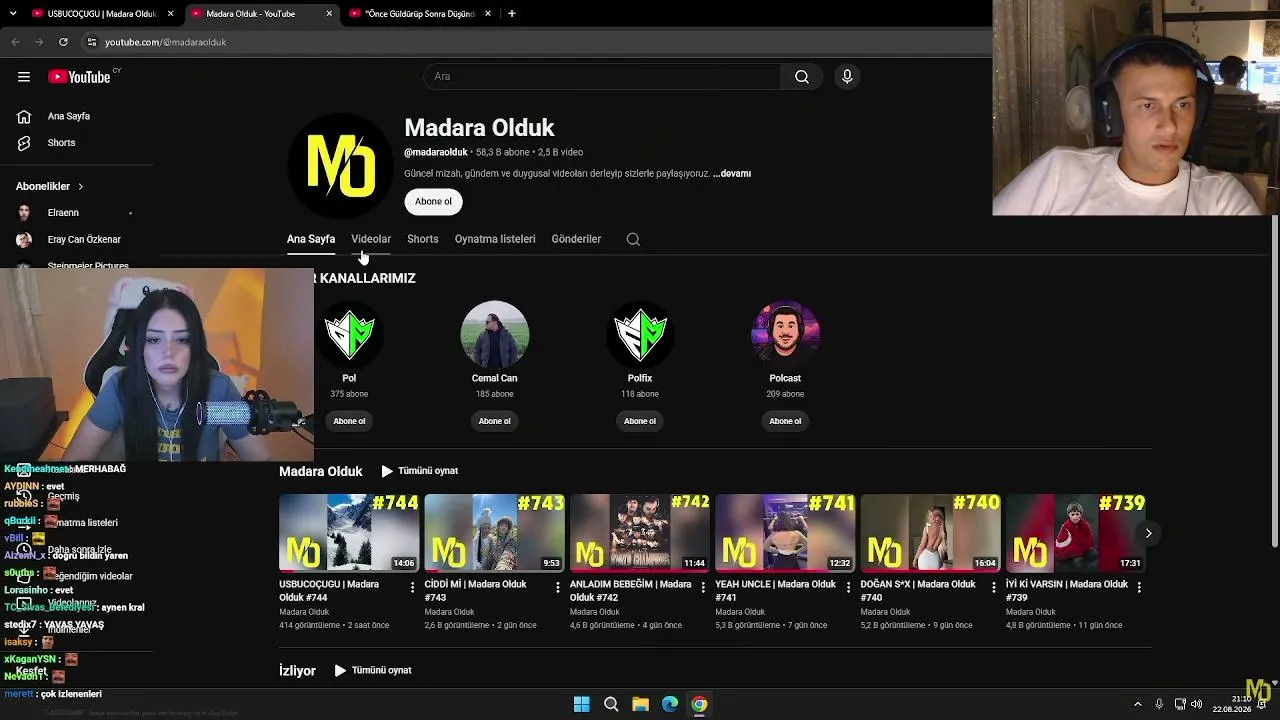The width and height of the screenshot is (1280, 720).
Task: Switch to the Önce Güldürüp Sonra Düşünd tab
Action: [x=421, y=14]
